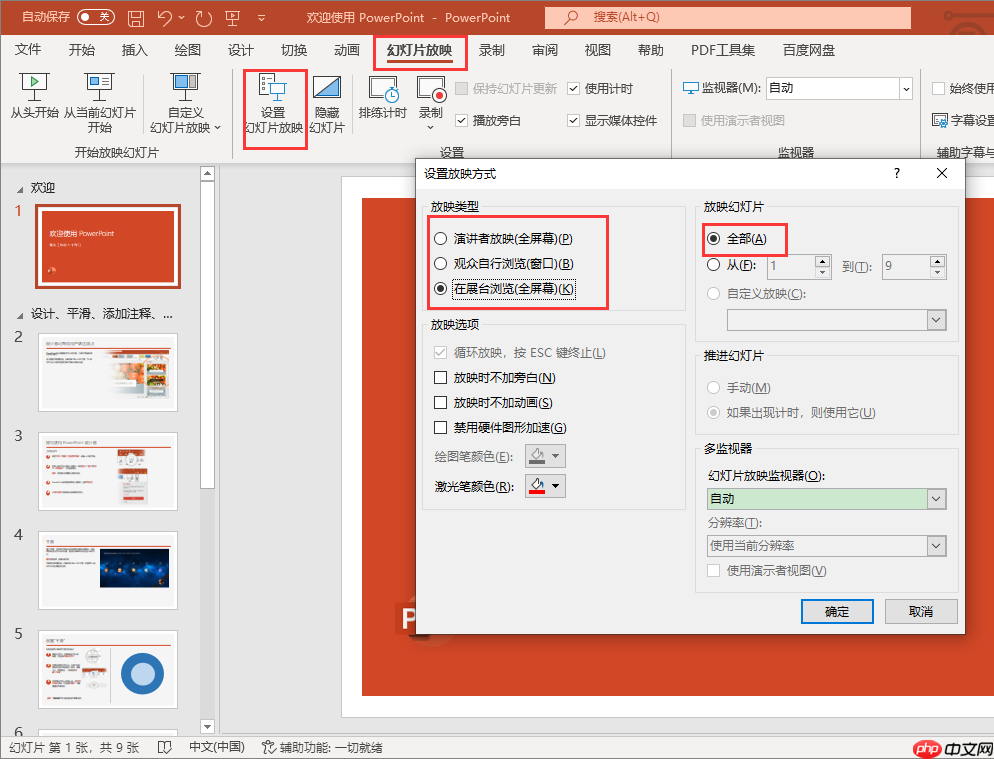This screenshot has width=994, height=759.
Task: Check 放映时不加动画 option
Action: coord(441,403)
